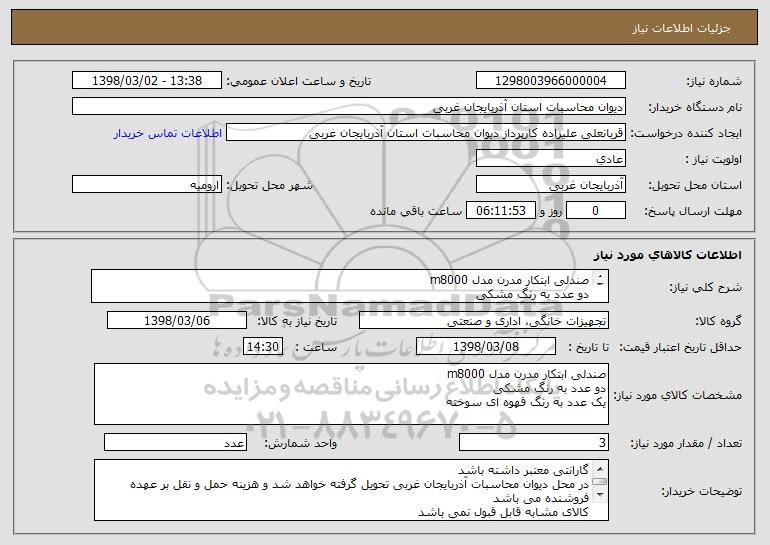The image size is (770, 545).
Task: Click the line گارانتی معتبر داشته باشد
Action: point(523,470)
